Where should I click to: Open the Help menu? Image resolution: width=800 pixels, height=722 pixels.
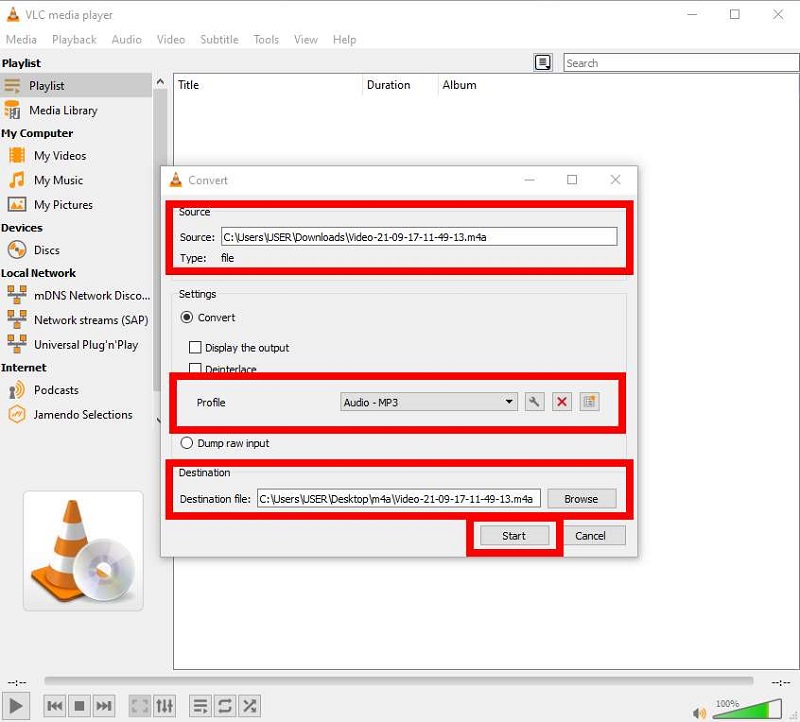point(344,39)
